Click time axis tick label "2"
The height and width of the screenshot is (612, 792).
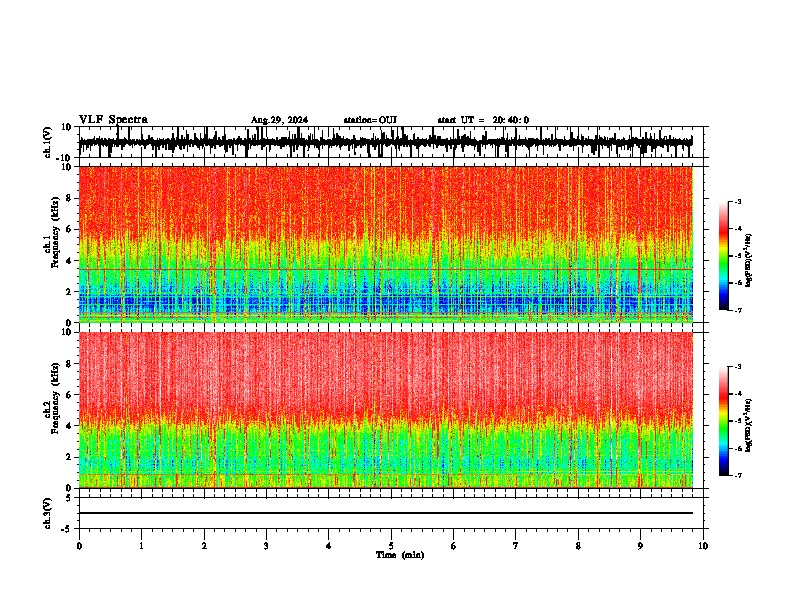point(204,546)
